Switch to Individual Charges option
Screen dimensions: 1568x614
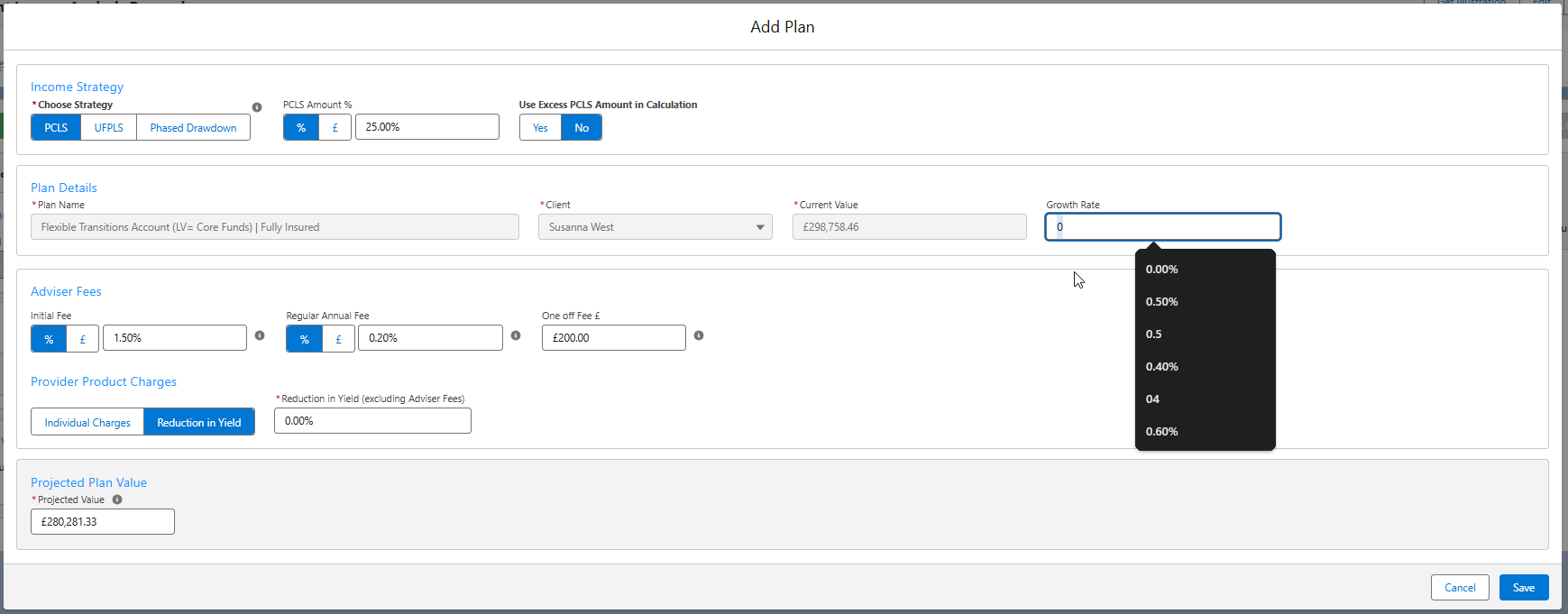click(87, 423)
